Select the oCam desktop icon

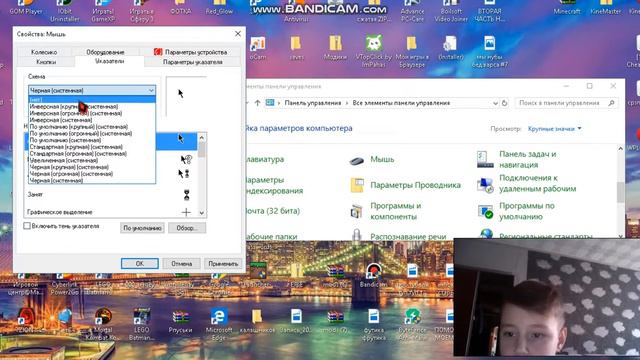click(x=258, y=48)
